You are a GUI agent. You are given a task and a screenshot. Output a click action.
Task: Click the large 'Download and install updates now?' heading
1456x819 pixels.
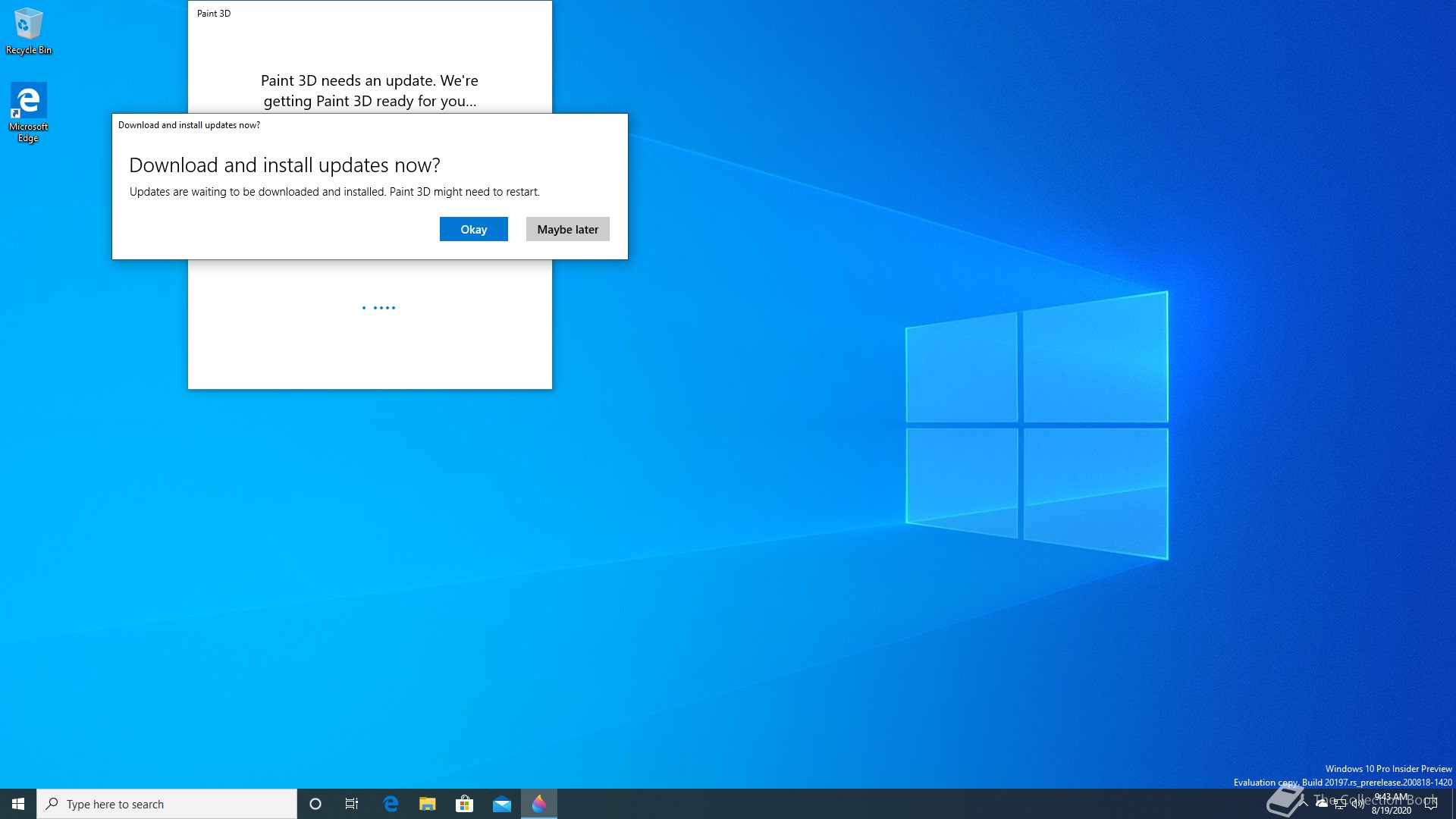284,165
